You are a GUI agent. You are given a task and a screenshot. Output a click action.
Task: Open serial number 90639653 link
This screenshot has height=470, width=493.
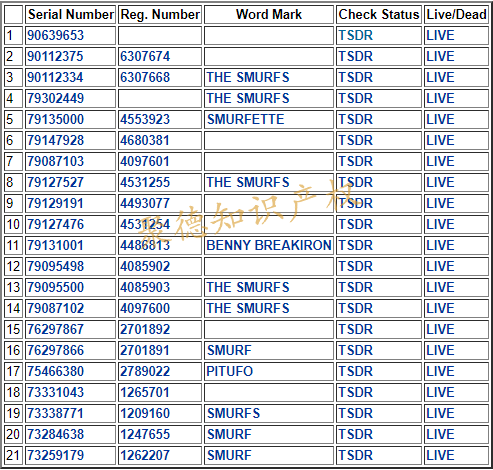[55, 35]
